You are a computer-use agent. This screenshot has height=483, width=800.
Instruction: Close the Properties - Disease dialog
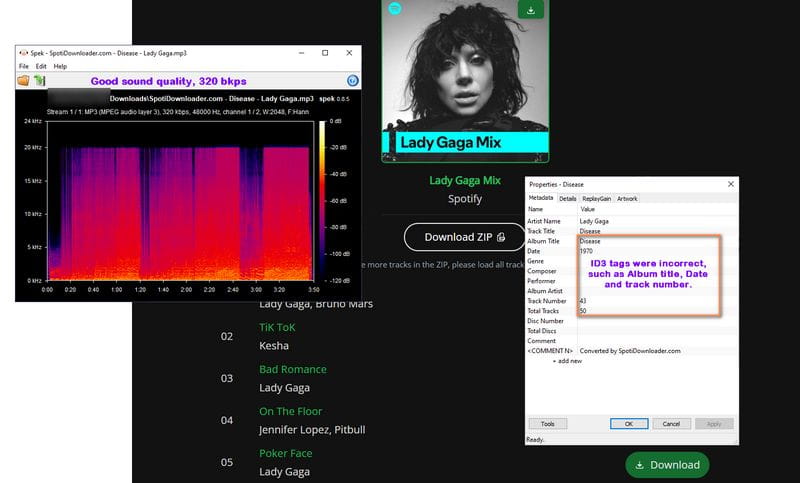(731, 184)
